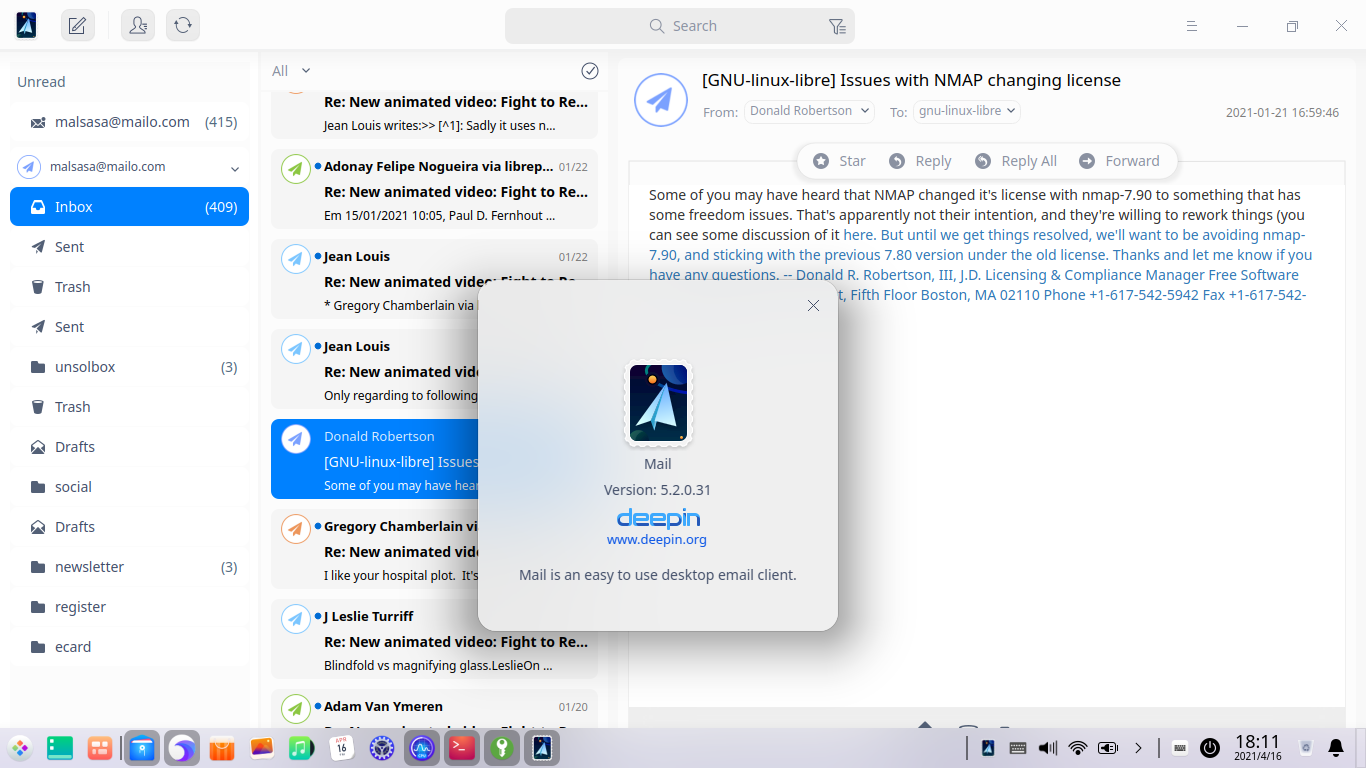Viewport: 1366px width, 768px height.
Task: Open the contacts address book icon
Action: (138, 26)
